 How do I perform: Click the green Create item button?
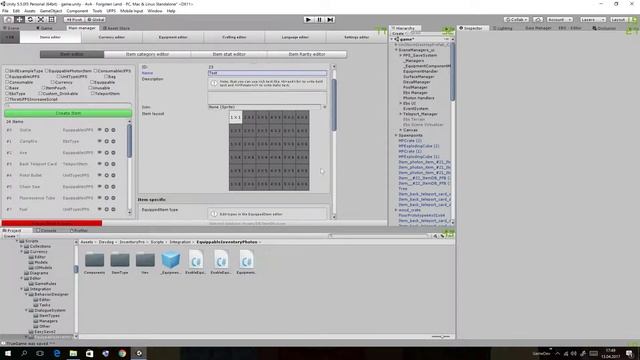(x=68, y=113)
